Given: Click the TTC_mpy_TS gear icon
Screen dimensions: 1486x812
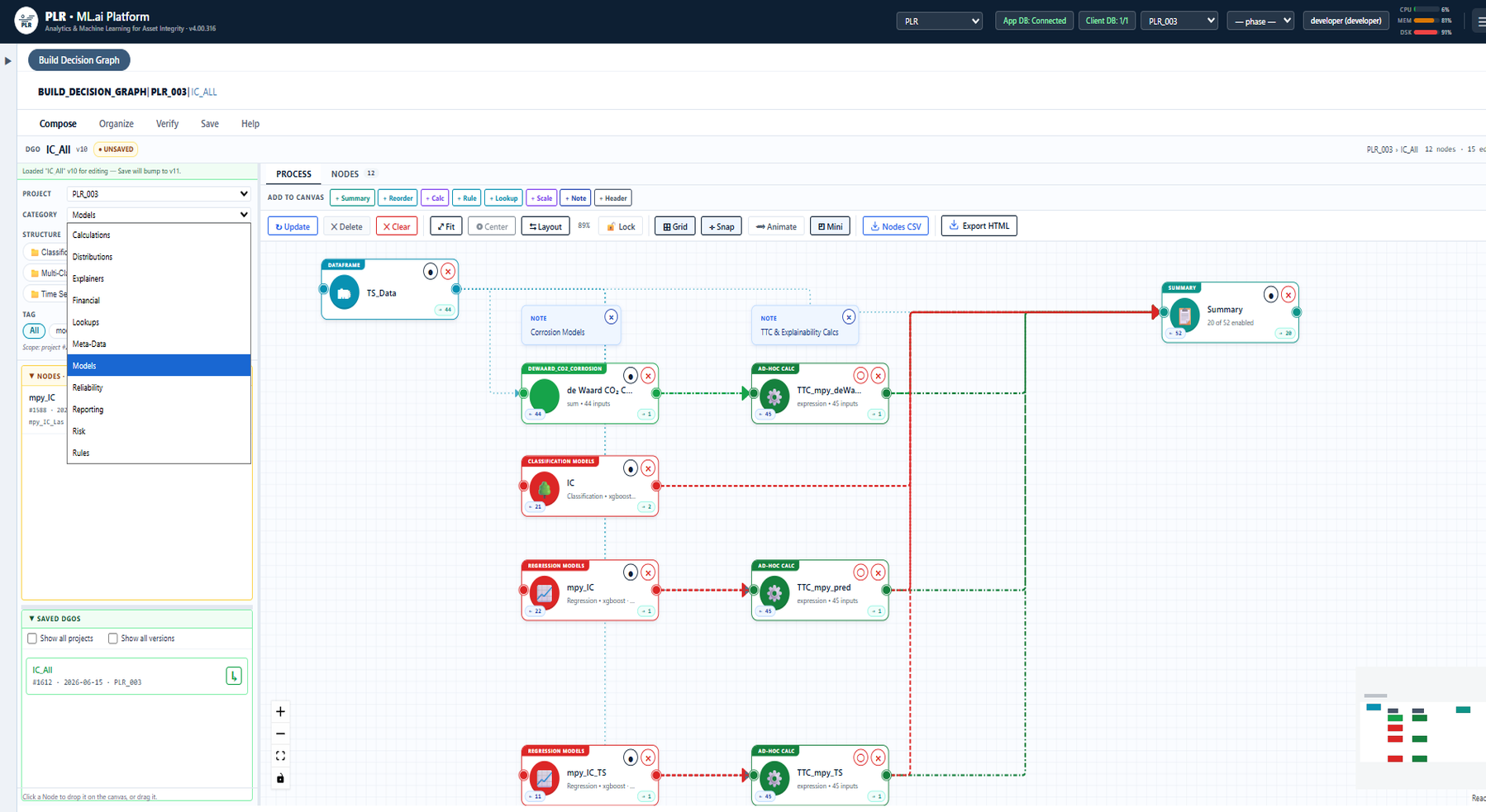Looking at the screenshot, I should 774,777.
